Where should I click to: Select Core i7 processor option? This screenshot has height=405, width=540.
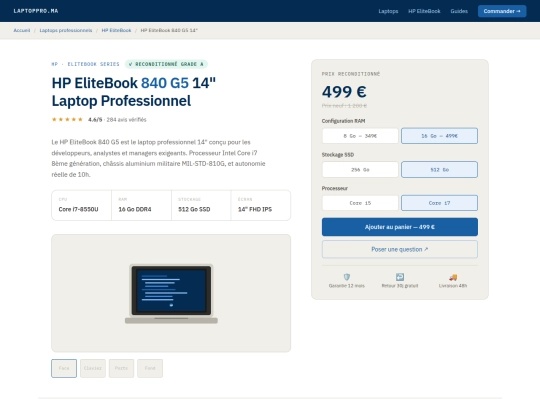pos(439,203)
